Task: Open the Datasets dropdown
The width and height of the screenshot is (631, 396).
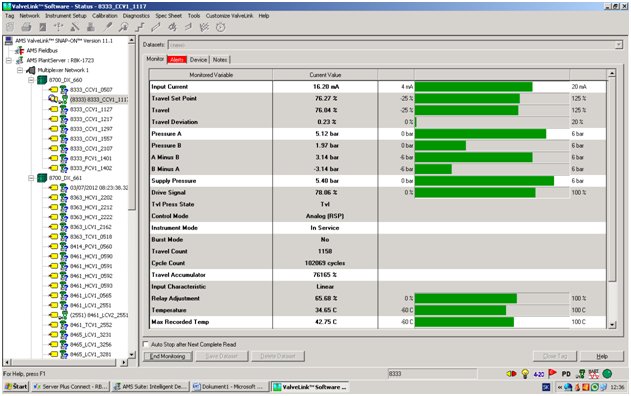Action: 619,45
